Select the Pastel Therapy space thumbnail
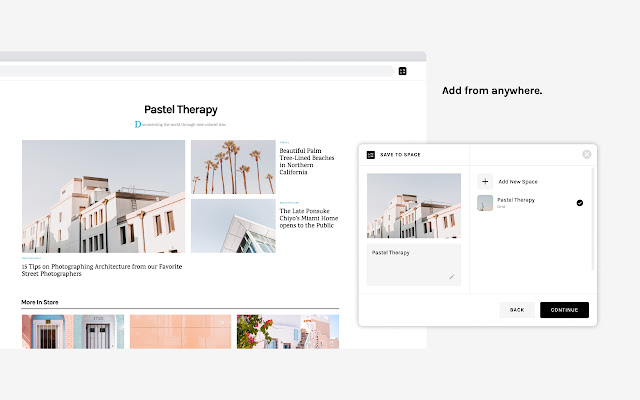The image size is (640, 400). click(x=485, y=203)
